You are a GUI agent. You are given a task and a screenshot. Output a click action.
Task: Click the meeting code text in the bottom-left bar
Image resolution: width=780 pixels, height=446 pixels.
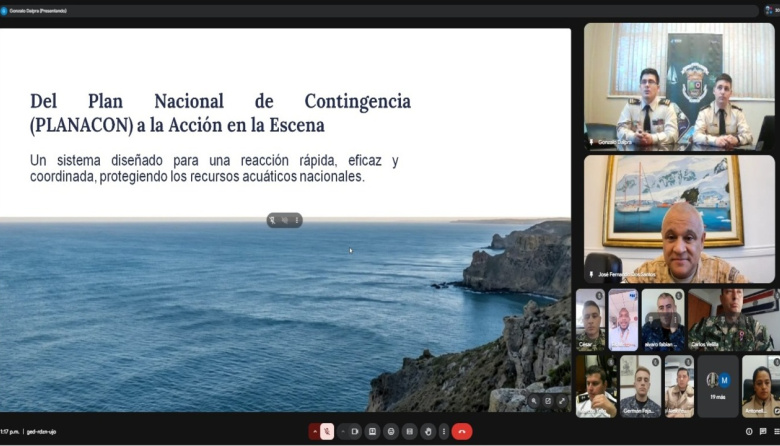(x=41, y=432)
